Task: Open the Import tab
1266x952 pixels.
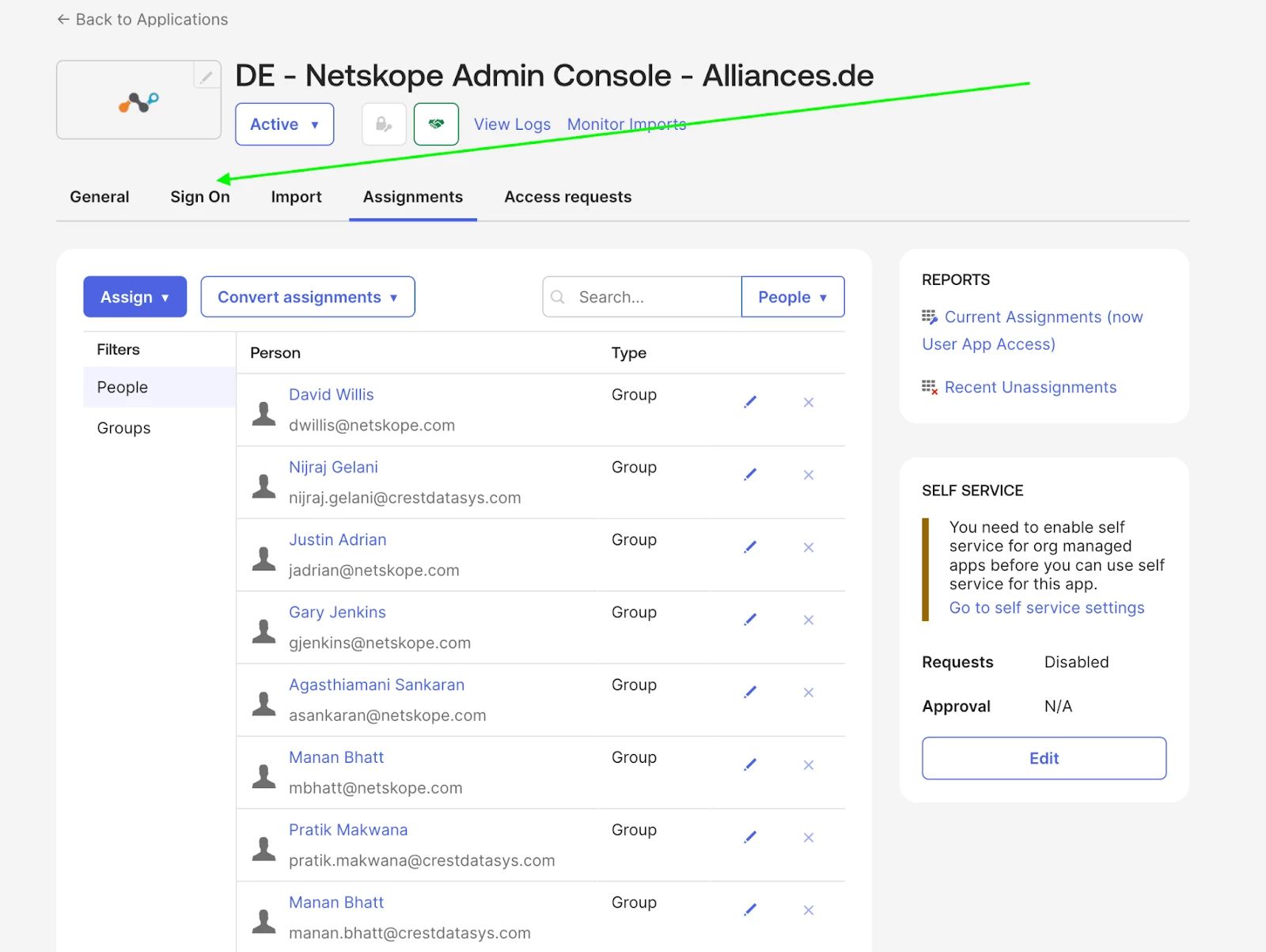Action: click(x=297, y=196)
